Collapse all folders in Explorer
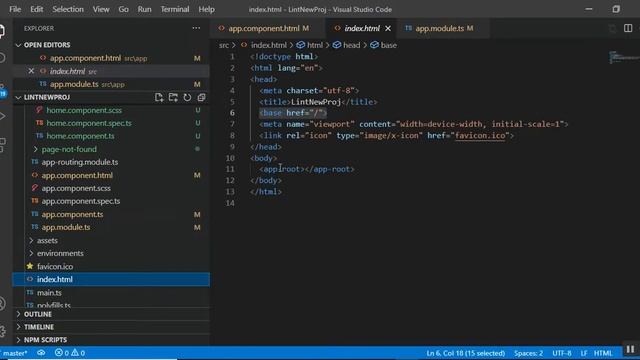 (201, 97)
